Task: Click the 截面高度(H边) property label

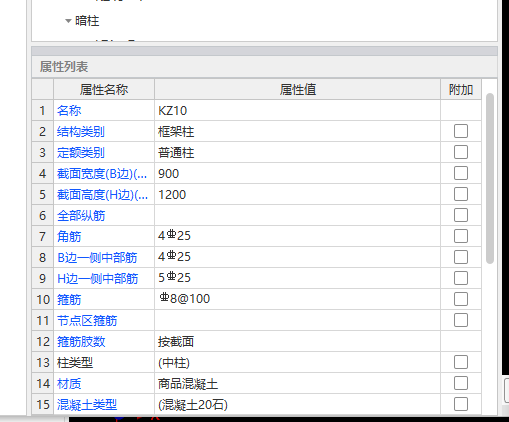Action: (102, 194)
